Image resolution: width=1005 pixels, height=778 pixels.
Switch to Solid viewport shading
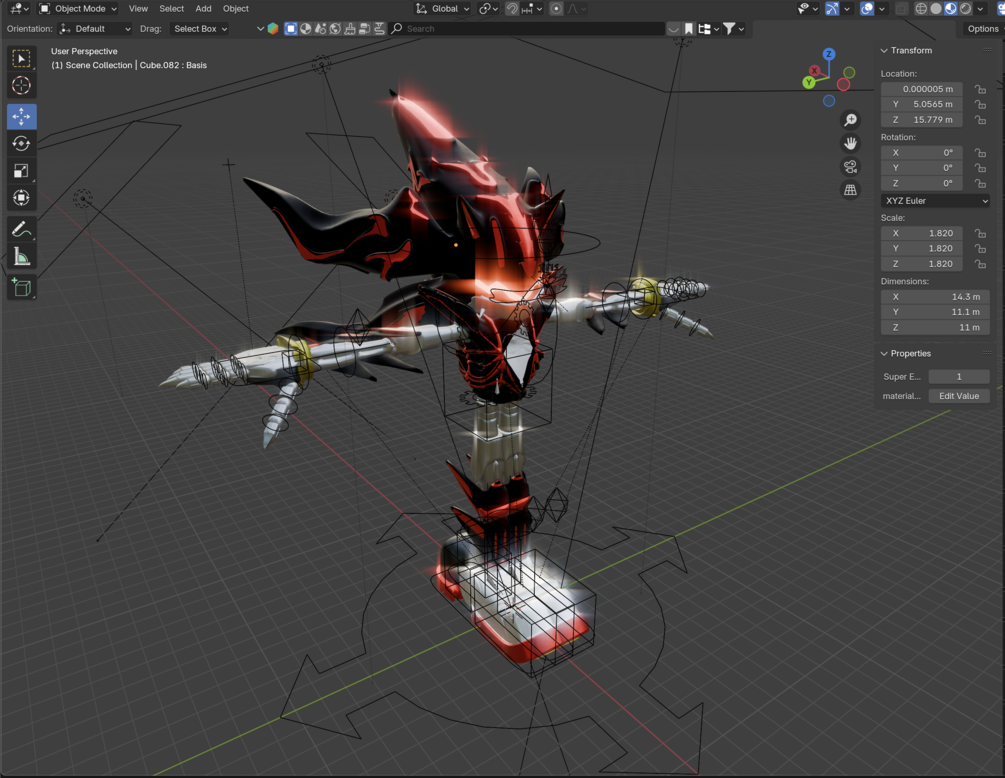point(936,8)
